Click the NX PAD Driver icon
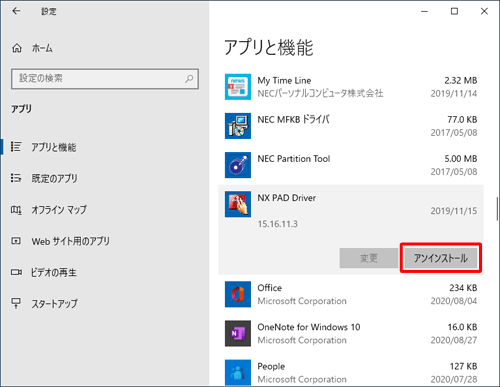 (238, 204)
